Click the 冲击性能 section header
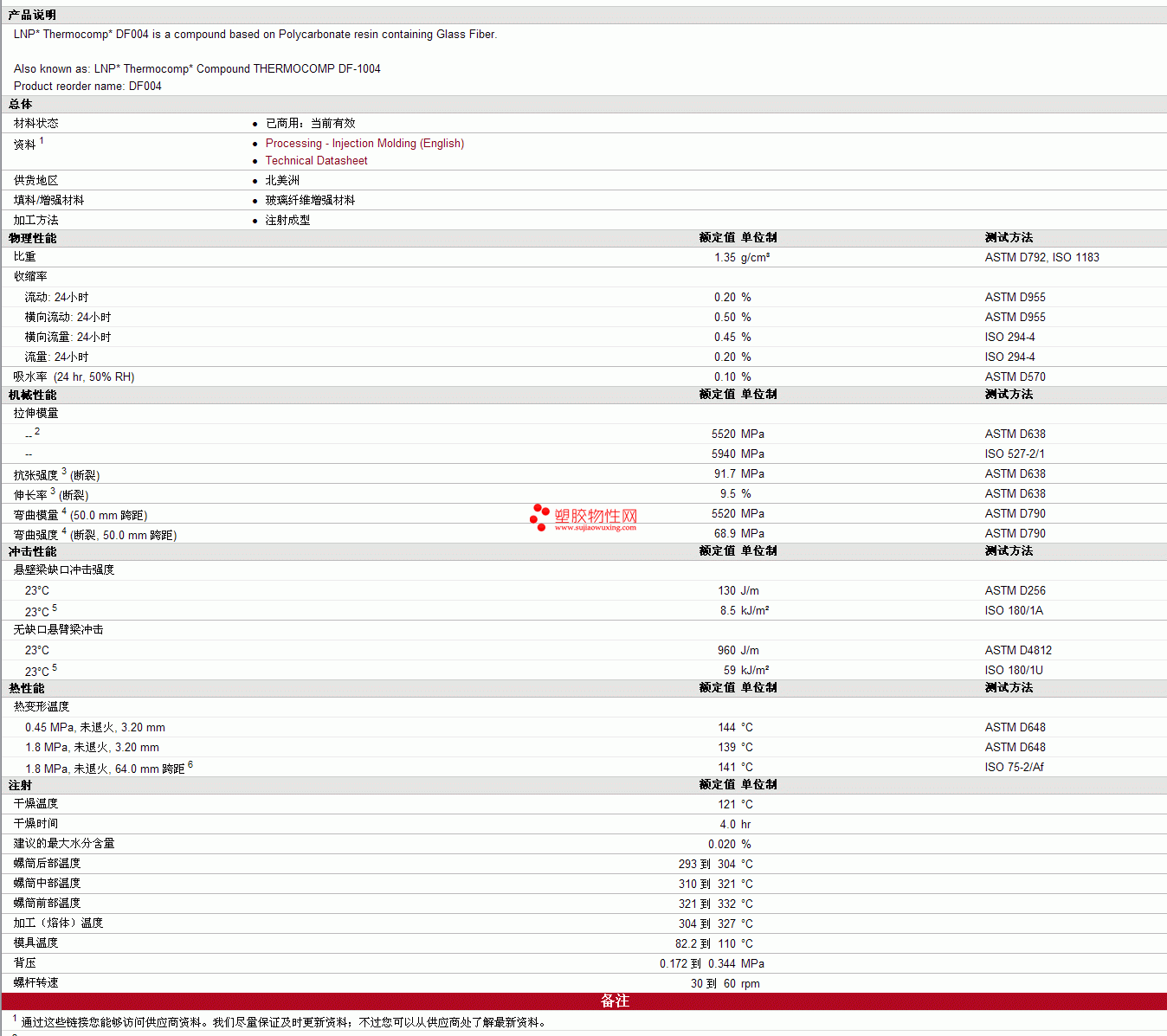Image resolution: width=1167 pixels, height=1036 pixels. tap(33, 551)
